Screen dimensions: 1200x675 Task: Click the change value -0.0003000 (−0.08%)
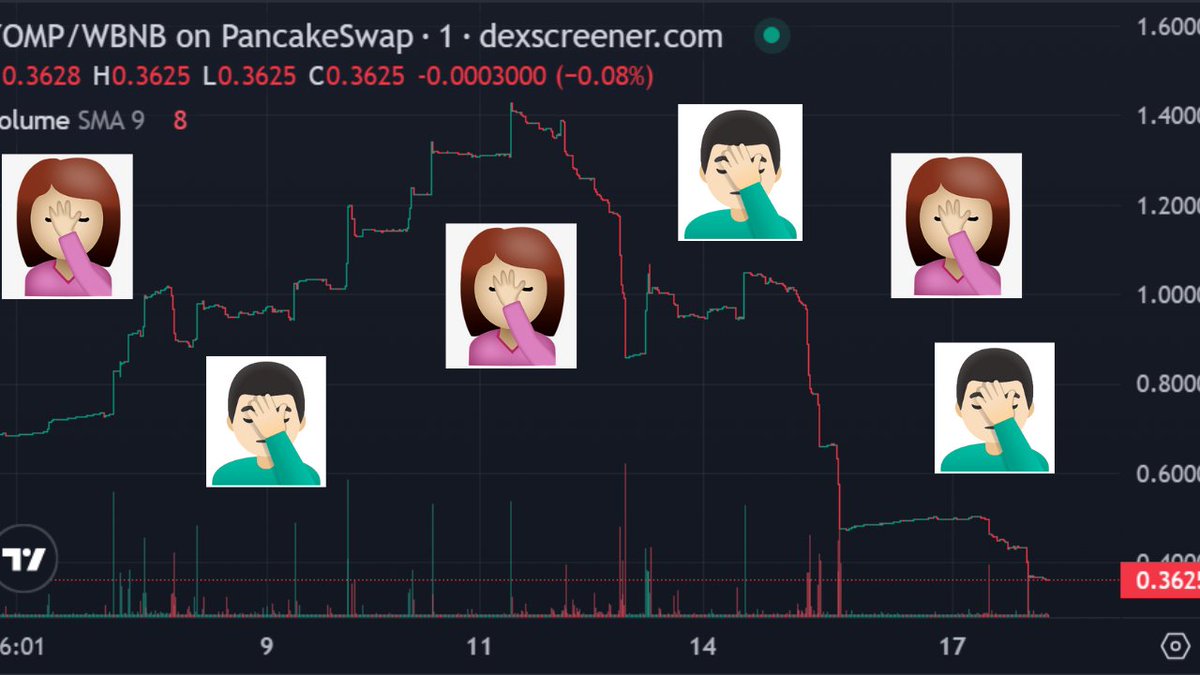coord(535,76)
